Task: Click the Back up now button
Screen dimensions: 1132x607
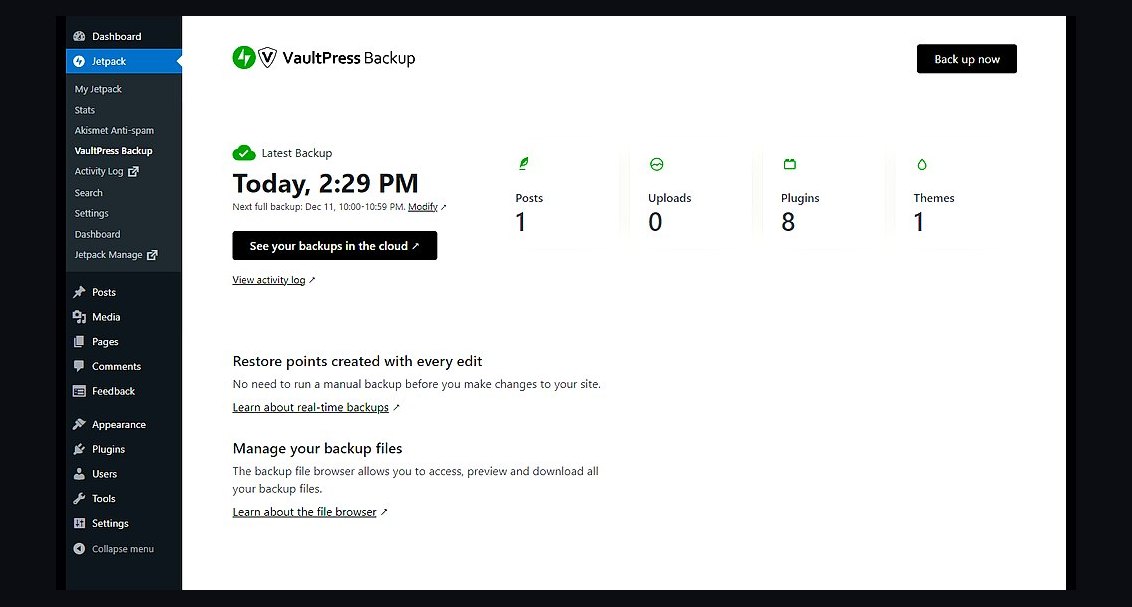Action: (967, 59)
